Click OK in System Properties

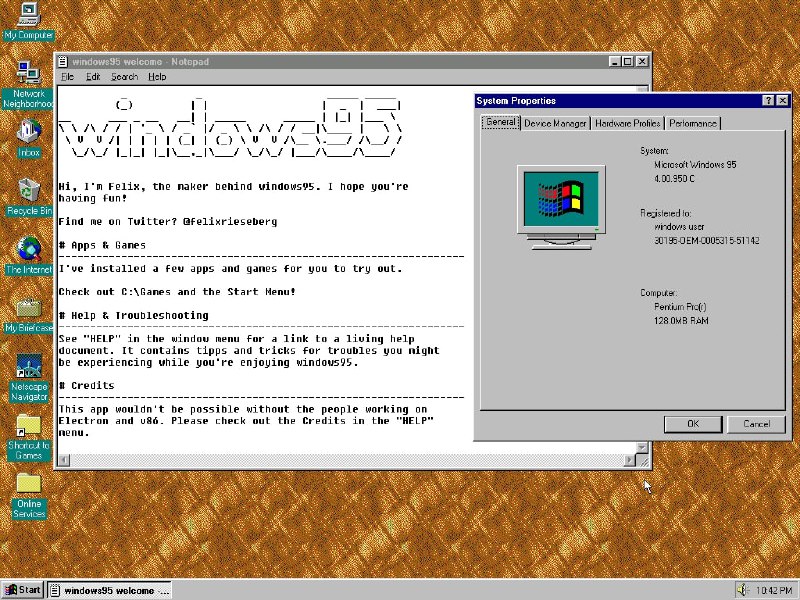click(692, 423)
